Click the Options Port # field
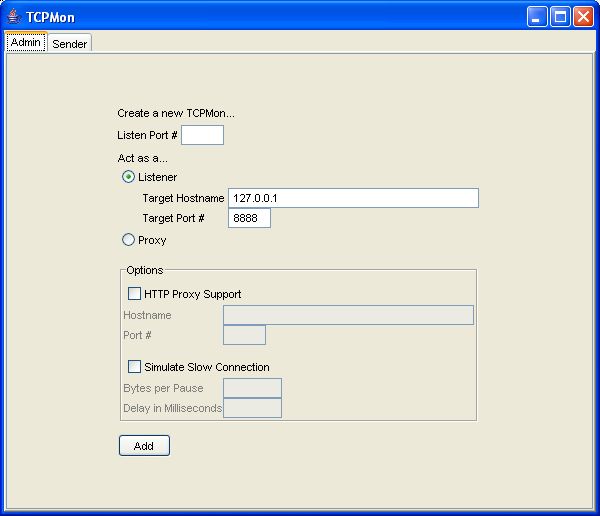Viewport: 600px width, 516px height. click(244, 335)
